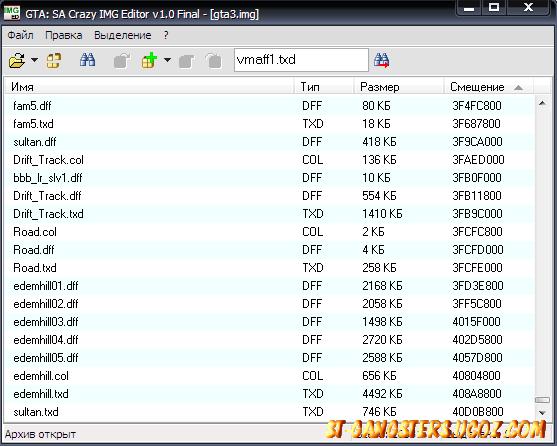Click the 1410 КБ size cell
Screen dimensions: 557x446
click(x=382, y=214)
